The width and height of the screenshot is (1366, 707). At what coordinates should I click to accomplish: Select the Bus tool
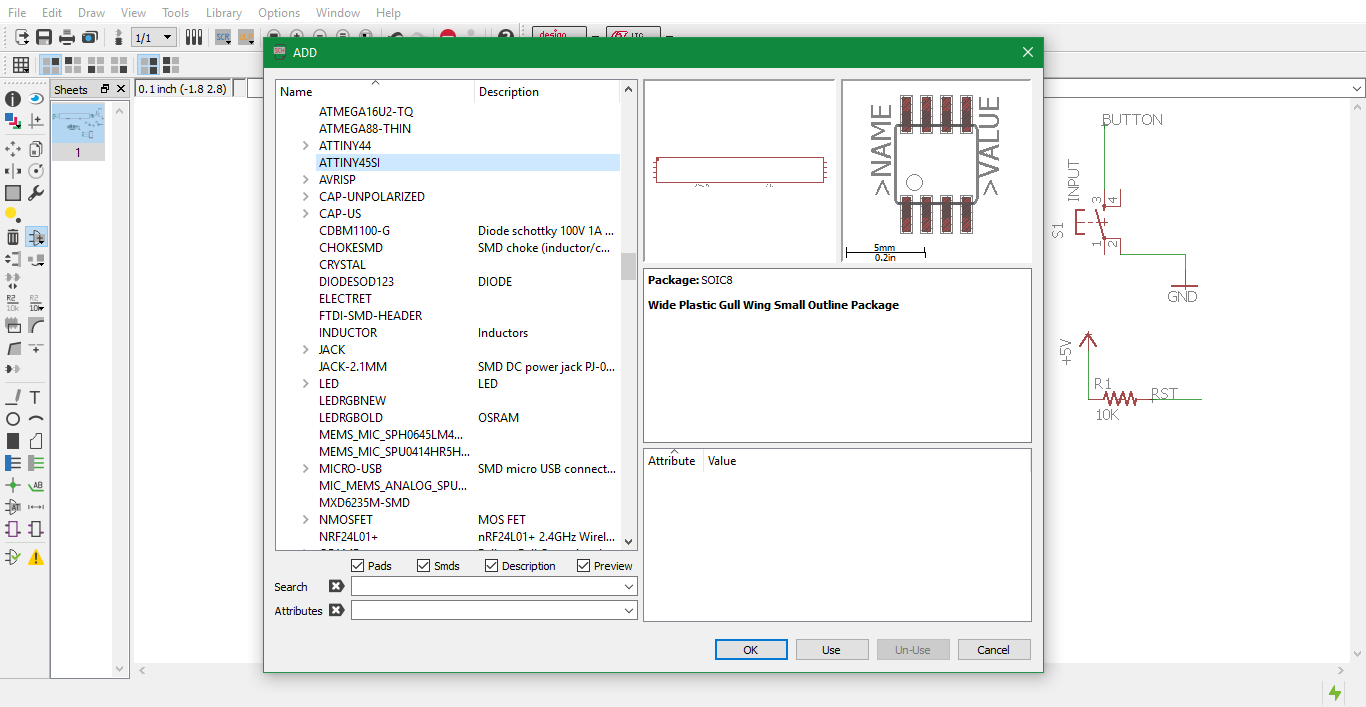13,463
